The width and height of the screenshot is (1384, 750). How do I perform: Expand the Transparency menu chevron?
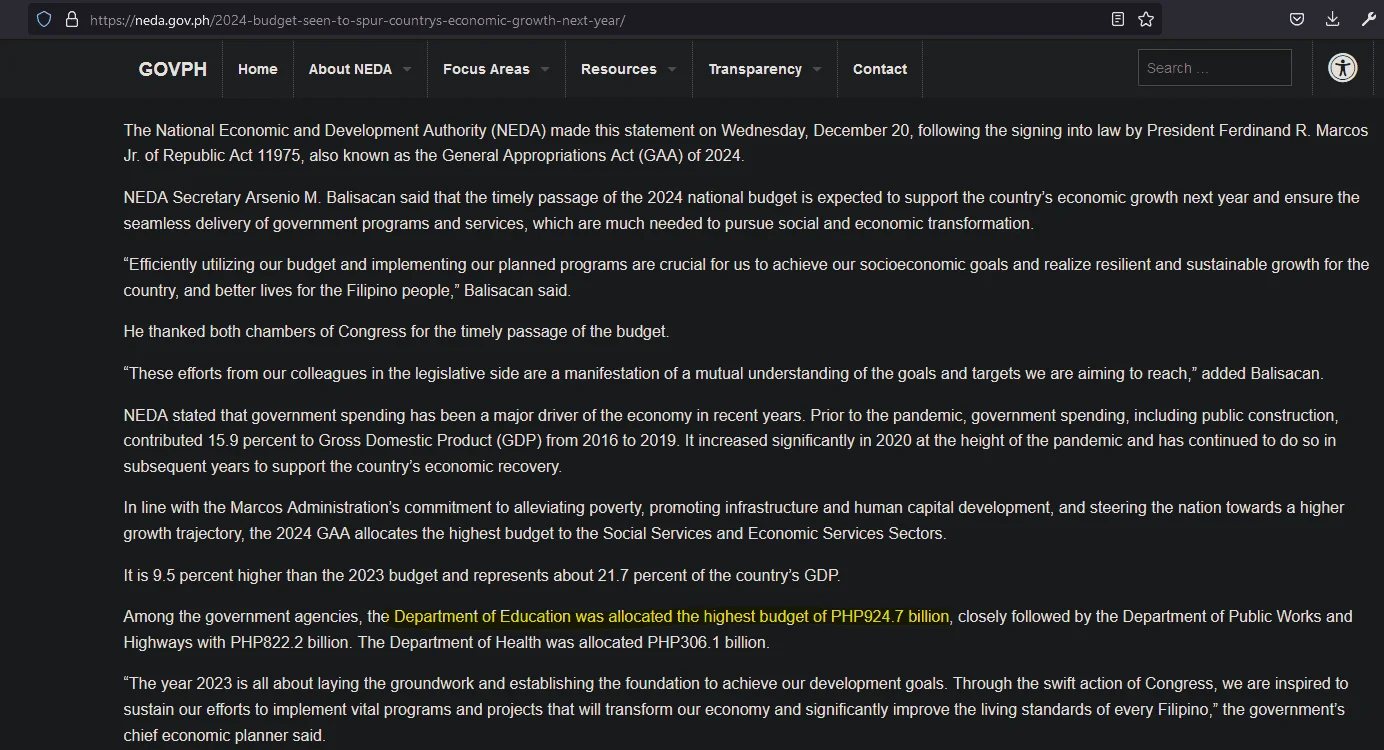click(817, 69)
